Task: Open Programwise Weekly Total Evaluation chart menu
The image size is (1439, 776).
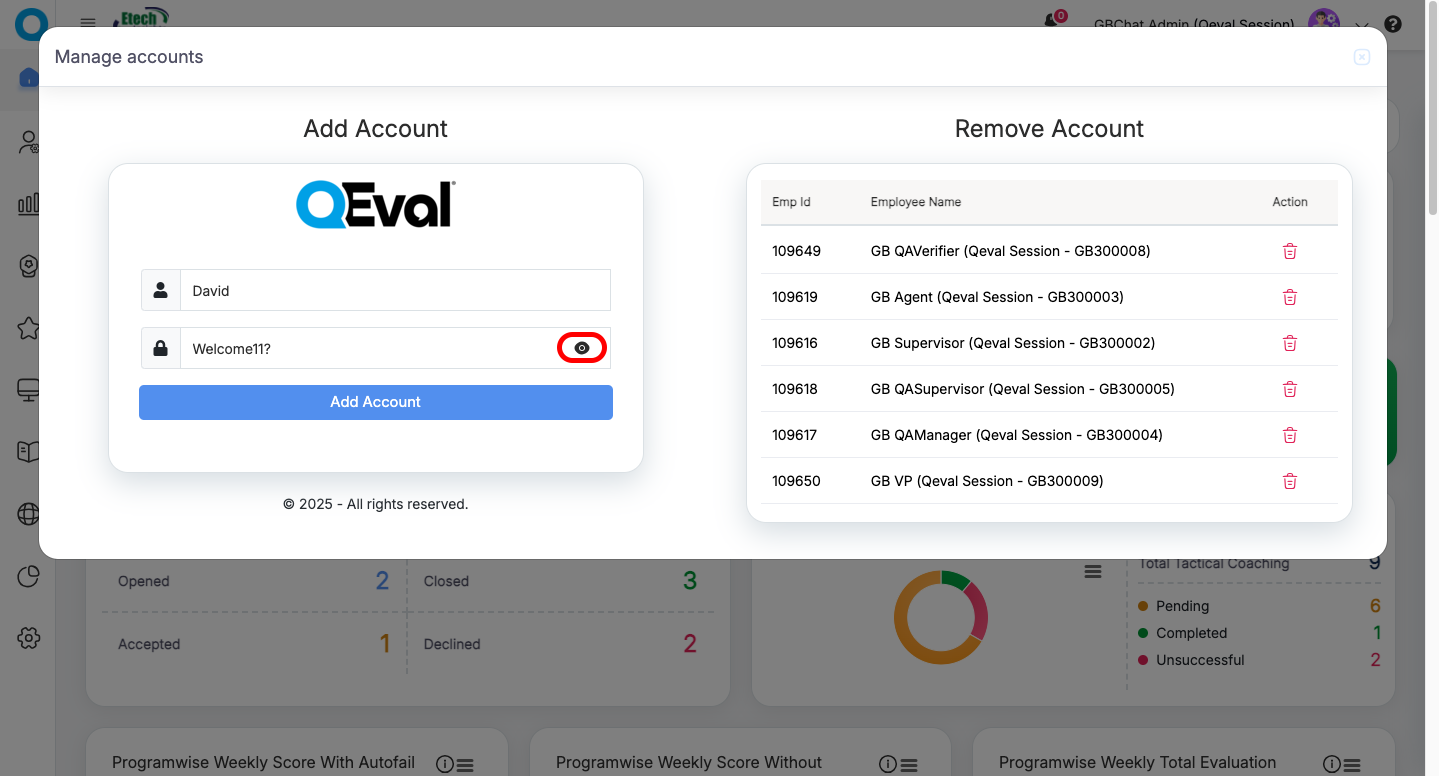Action: (x=1351, y=764)
